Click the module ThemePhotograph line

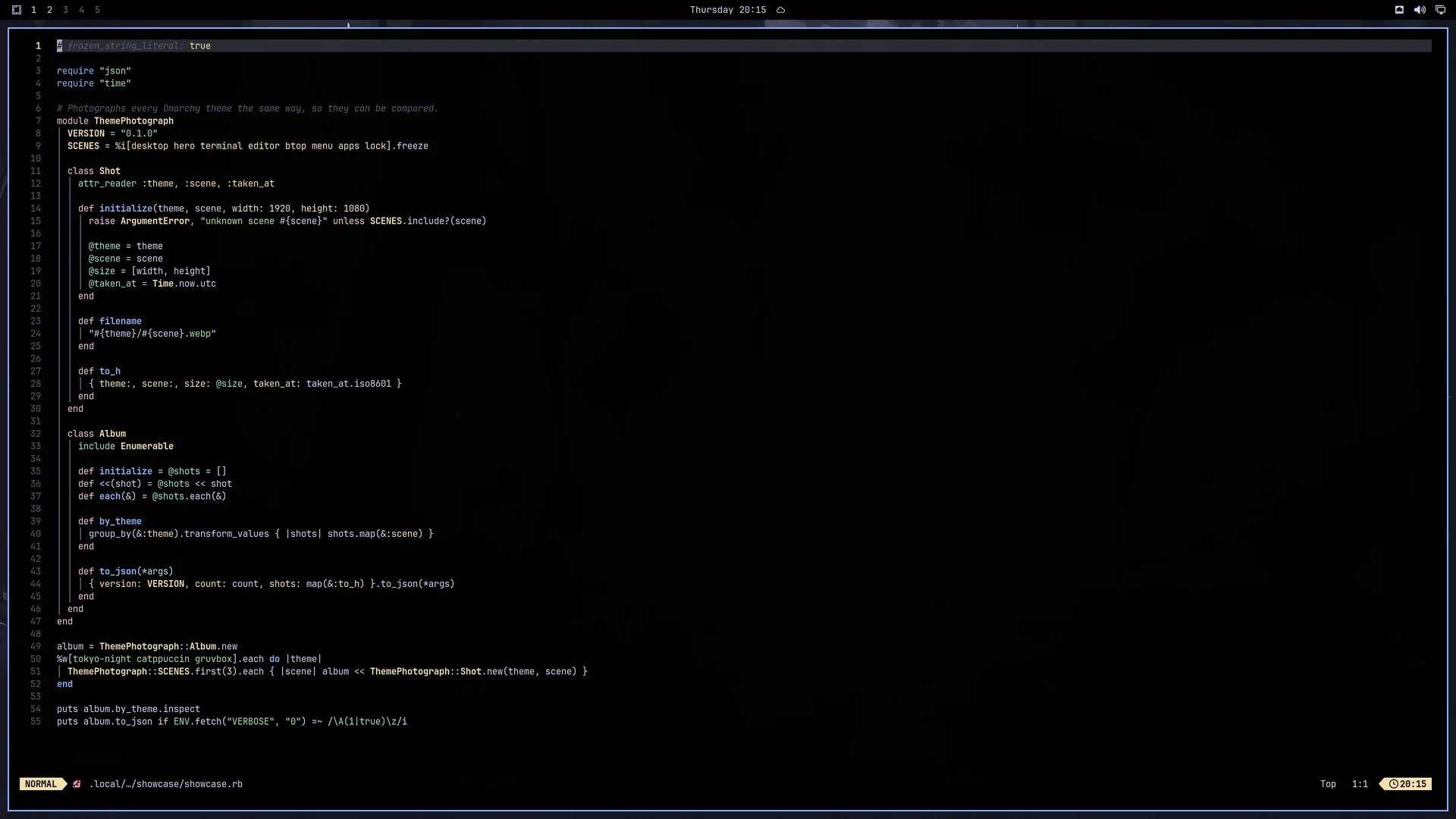click(115, 121)
